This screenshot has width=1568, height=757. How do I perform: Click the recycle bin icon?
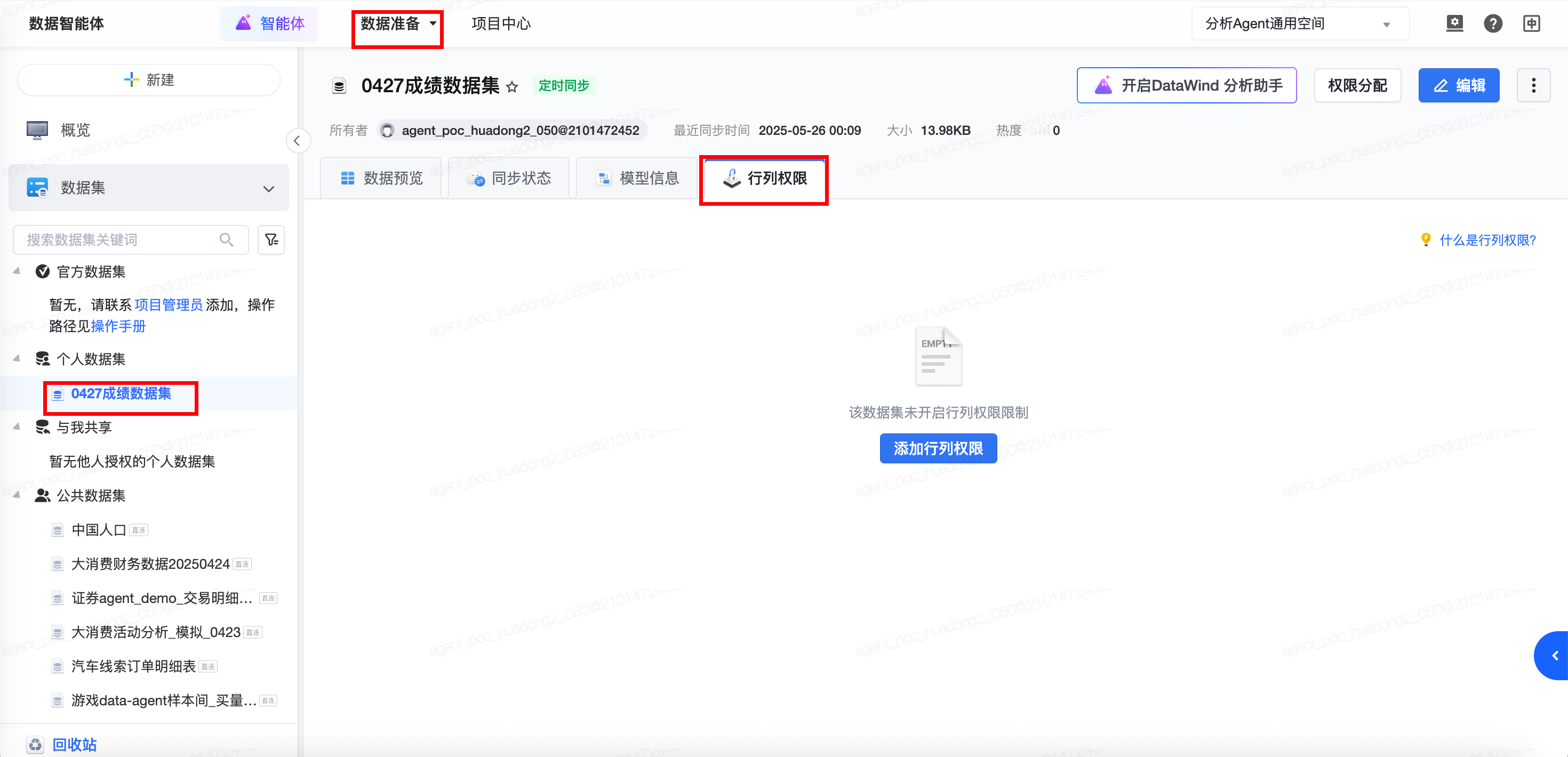35,745
